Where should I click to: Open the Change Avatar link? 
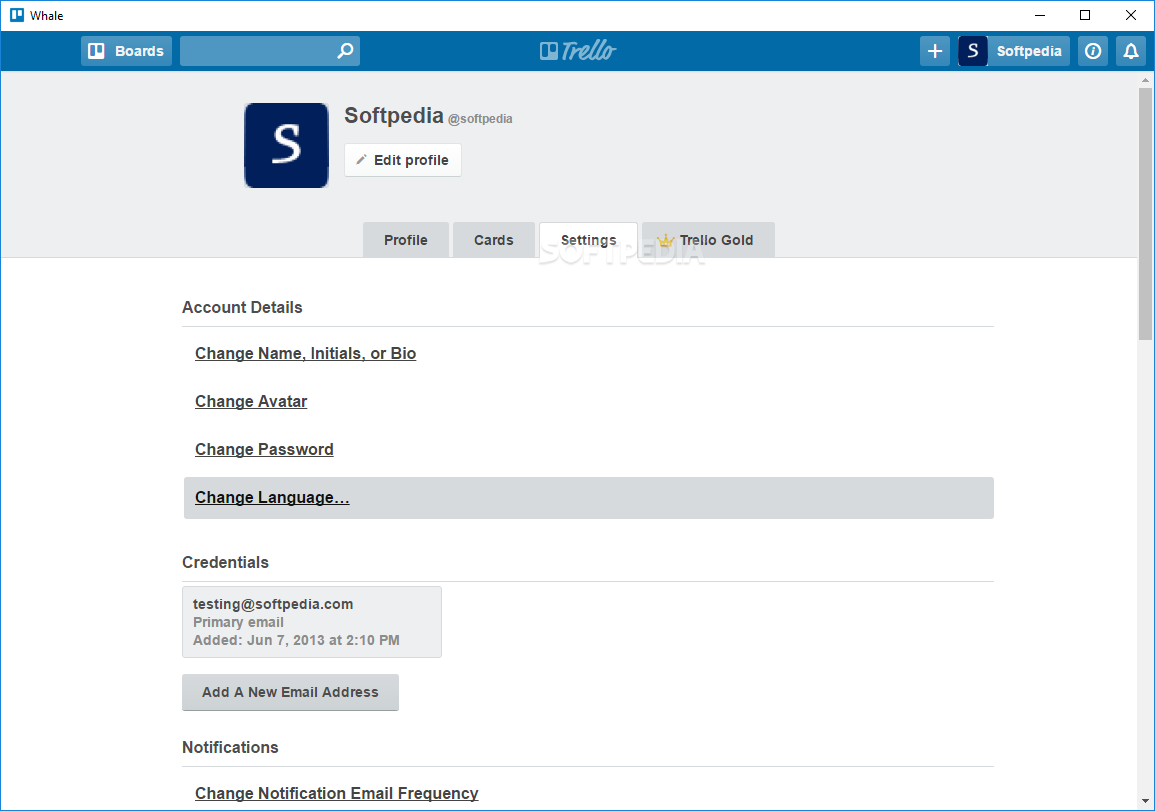click(x=251, y=401)
